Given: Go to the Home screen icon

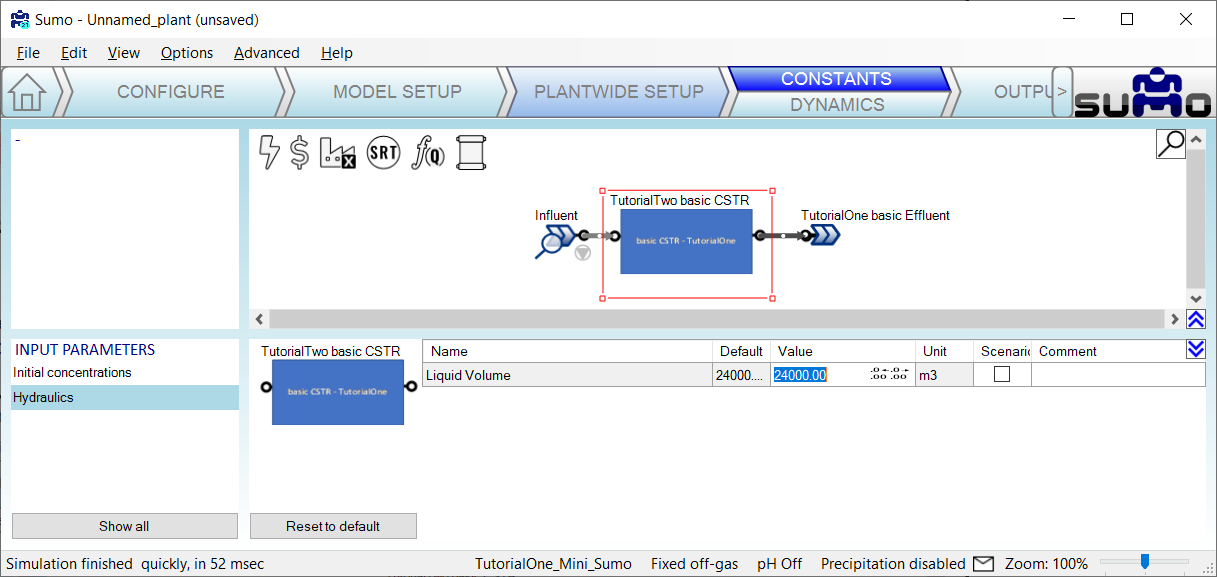Looking at the screenshot, I should click(x=27, y=93).
